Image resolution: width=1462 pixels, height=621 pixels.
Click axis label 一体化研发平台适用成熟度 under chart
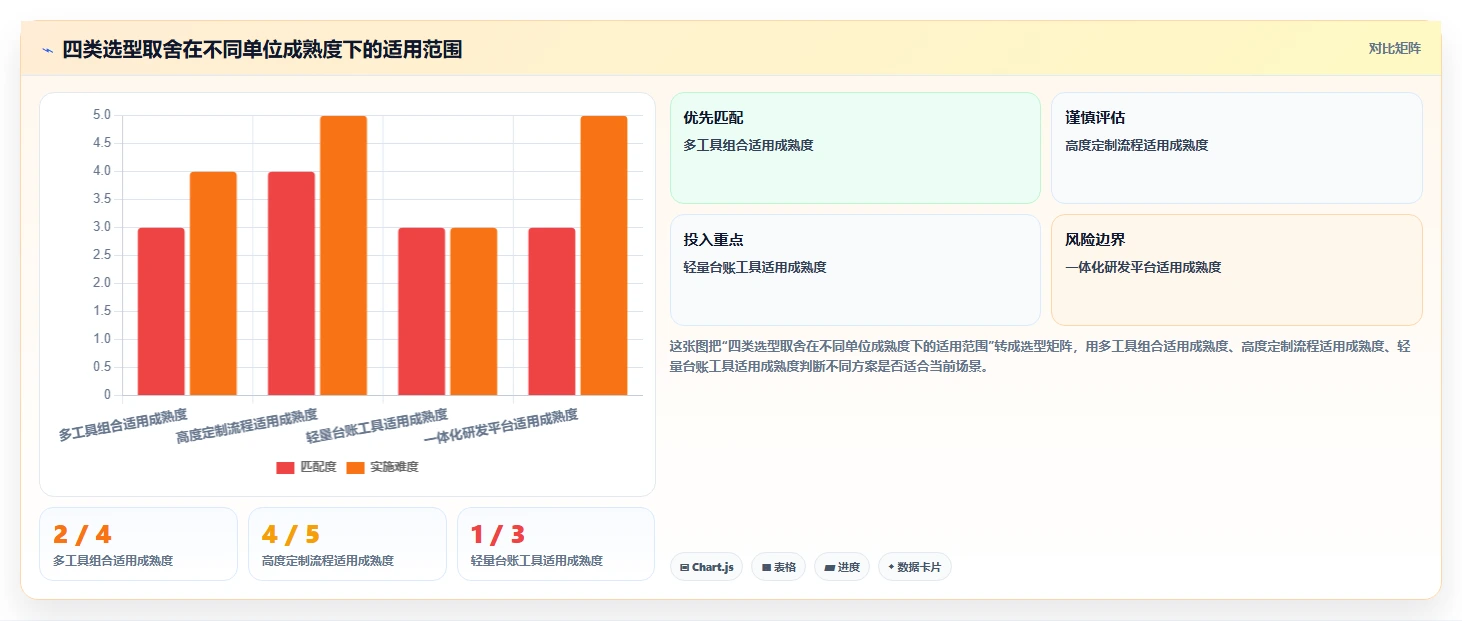(501, 427)
